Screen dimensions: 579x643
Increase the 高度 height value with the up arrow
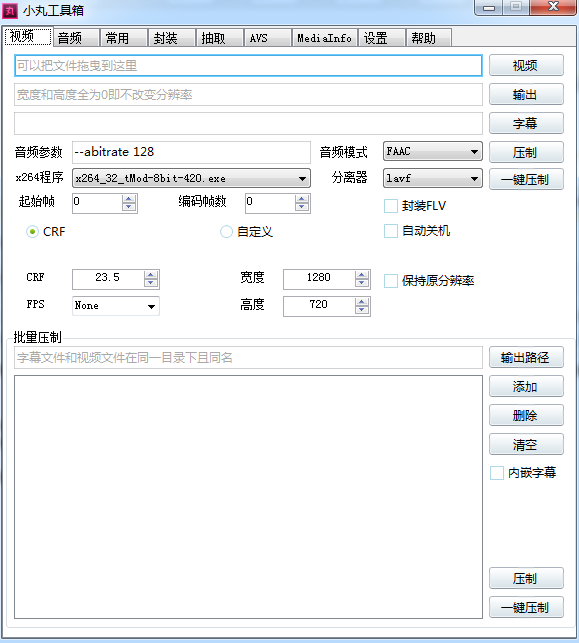coord(362,302)
